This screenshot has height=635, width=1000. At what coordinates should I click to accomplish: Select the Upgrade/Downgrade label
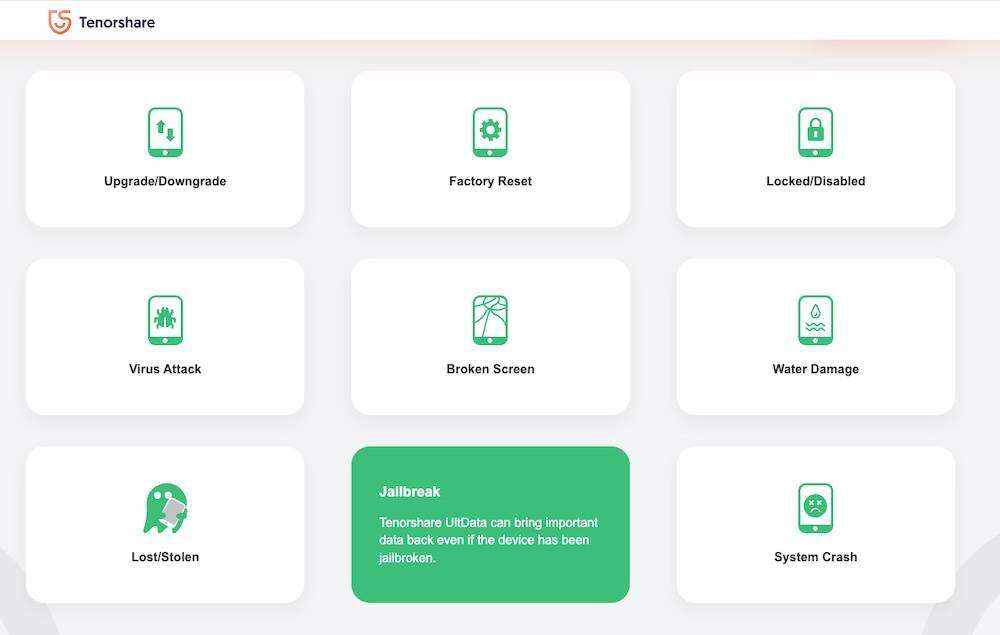click(x=165, y=181)
